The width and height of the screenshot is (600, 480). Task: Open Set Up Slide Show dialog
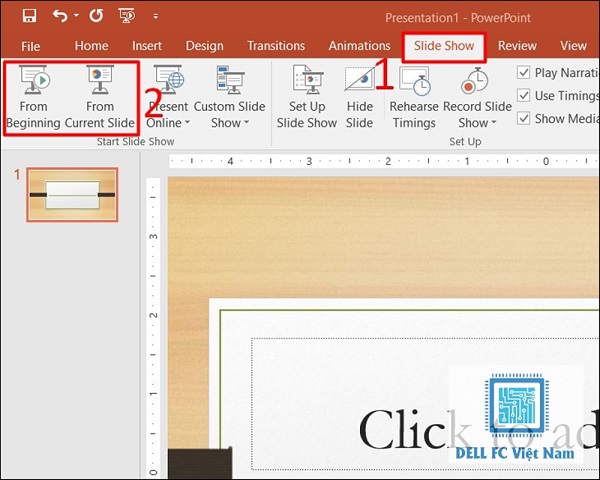click(307, 97)
